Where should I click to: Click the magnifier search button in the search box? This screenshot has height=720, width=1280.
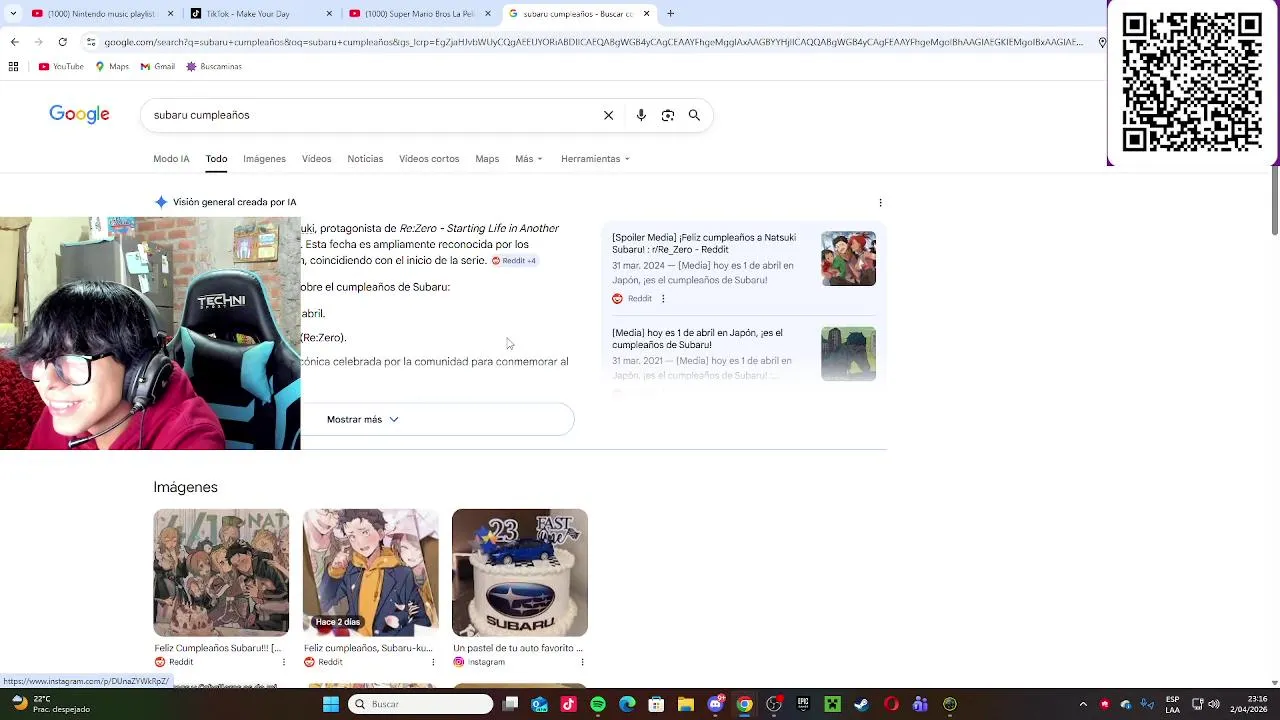pos(694,115)
